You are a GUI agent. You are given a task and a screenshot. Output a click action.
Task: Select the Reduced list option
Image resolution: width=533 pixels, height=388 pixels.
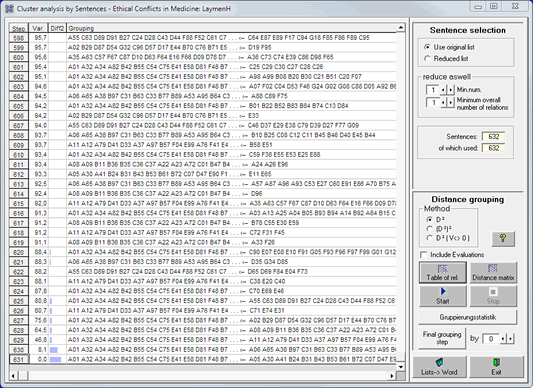[x=446, y=58]
